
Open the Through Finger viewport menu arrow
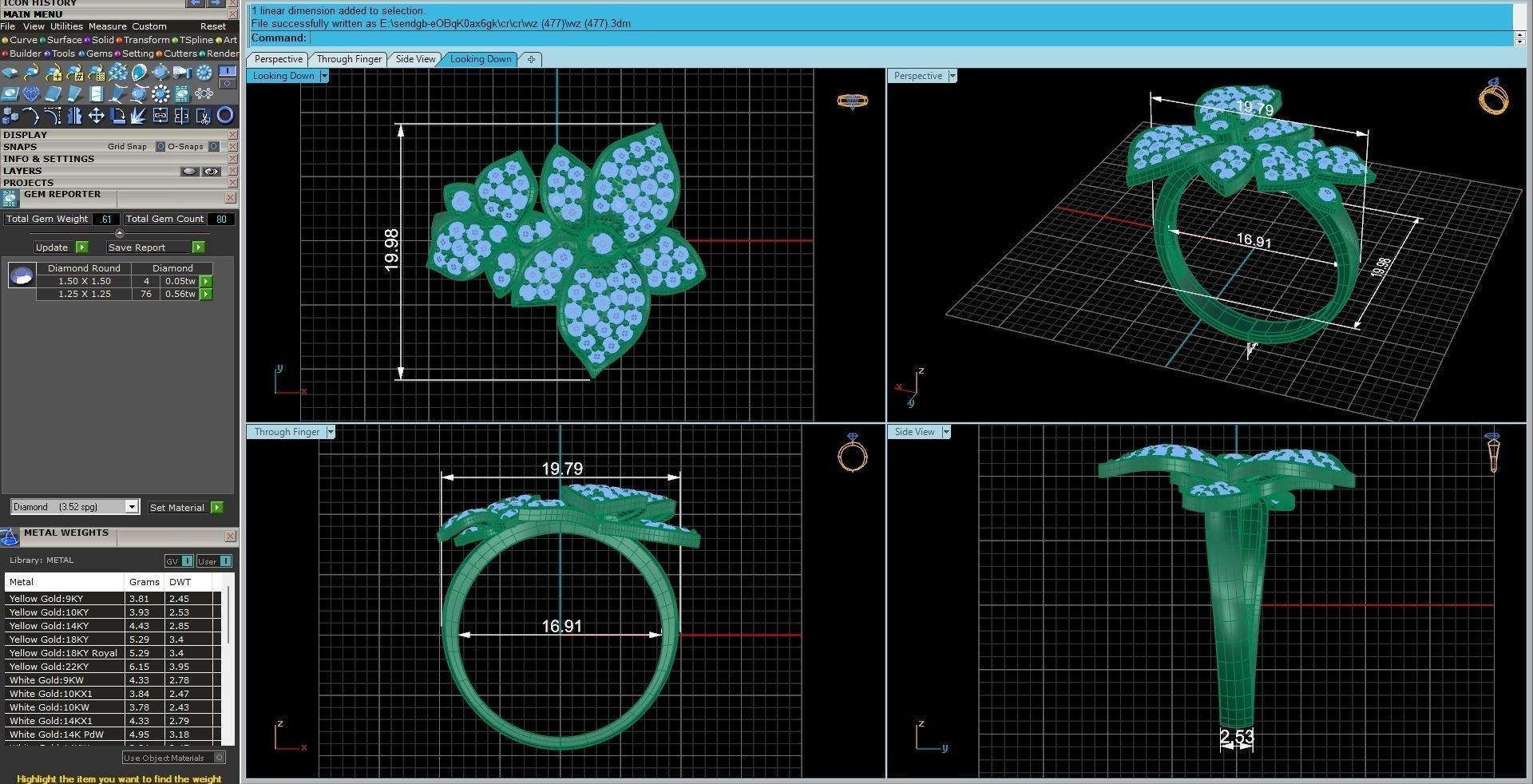coord(331,432)
